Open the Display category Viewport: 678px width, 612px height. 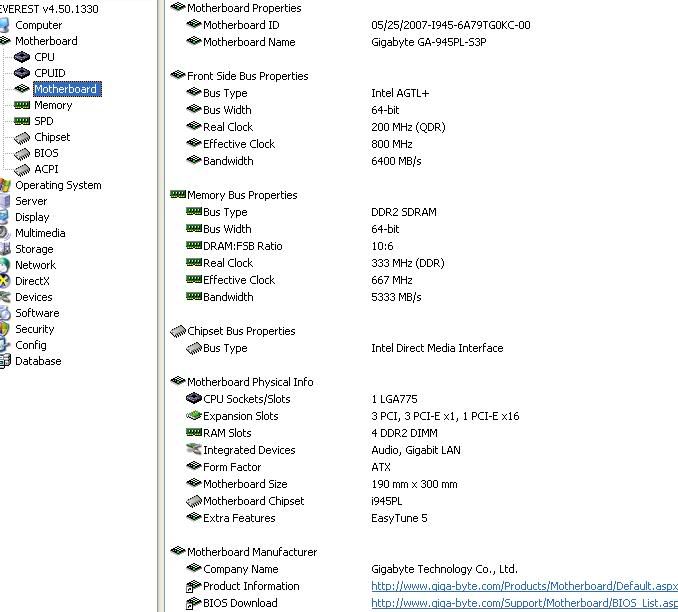coord(32,217)
